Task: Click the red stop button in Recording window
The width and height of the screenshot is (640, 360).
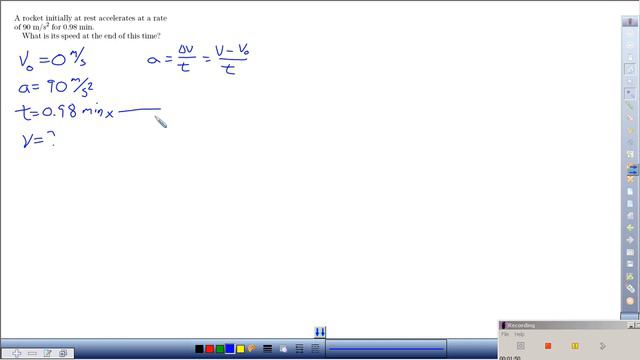Action: (548, 346)
